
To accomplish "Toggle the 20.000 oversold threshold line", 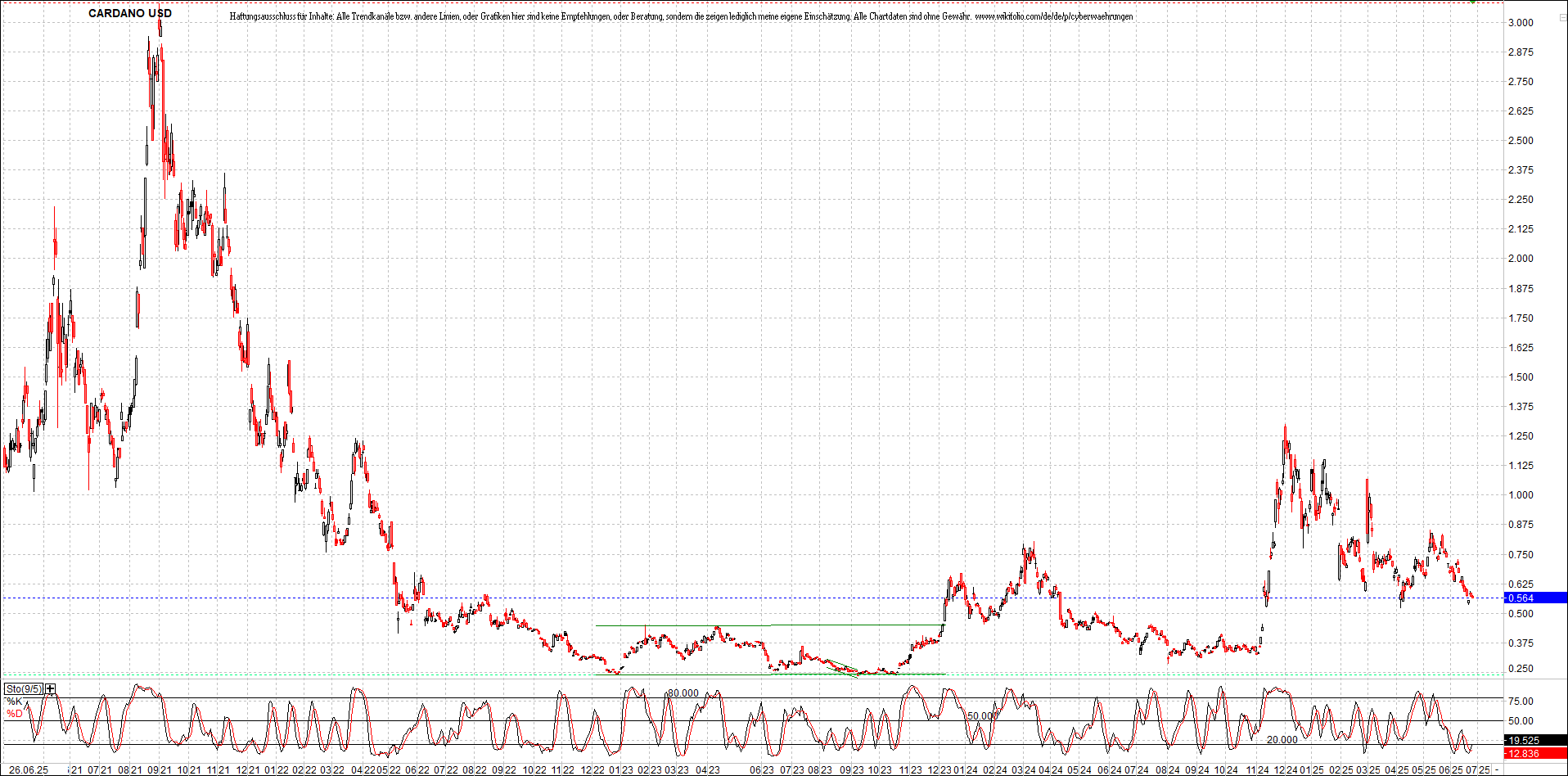I will point(1283,740).
